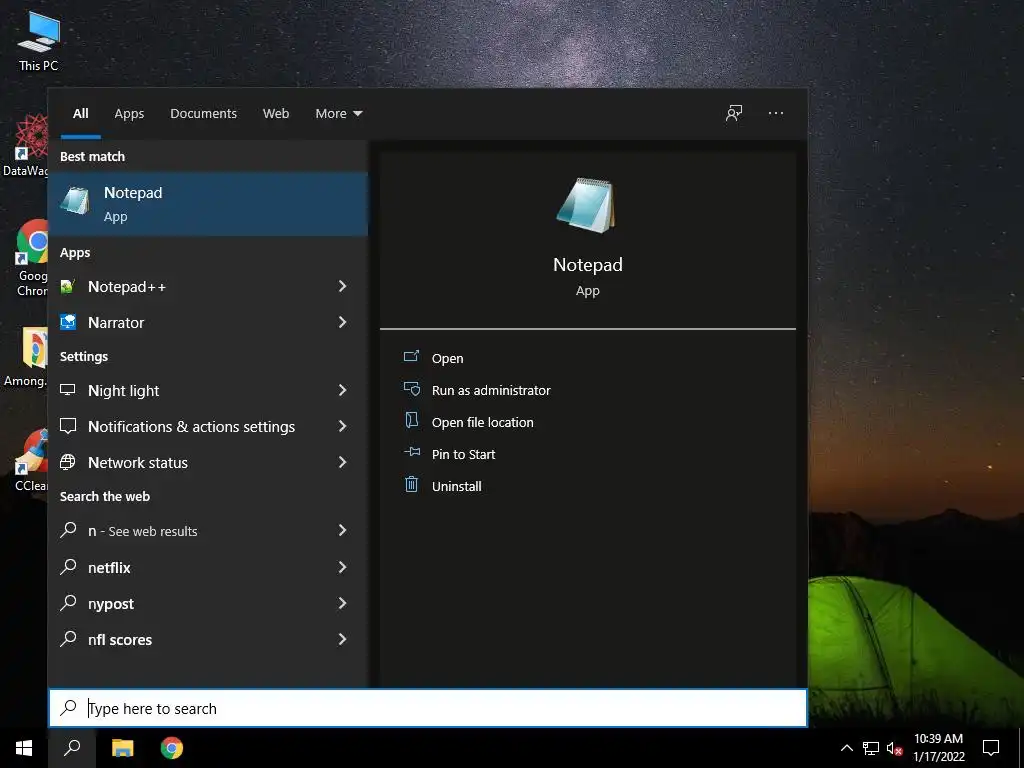Image resolution: width=1024 pixels, height=768 pixels.
Task: Click the Among desktop folder icon
Action: pos(26,357)
